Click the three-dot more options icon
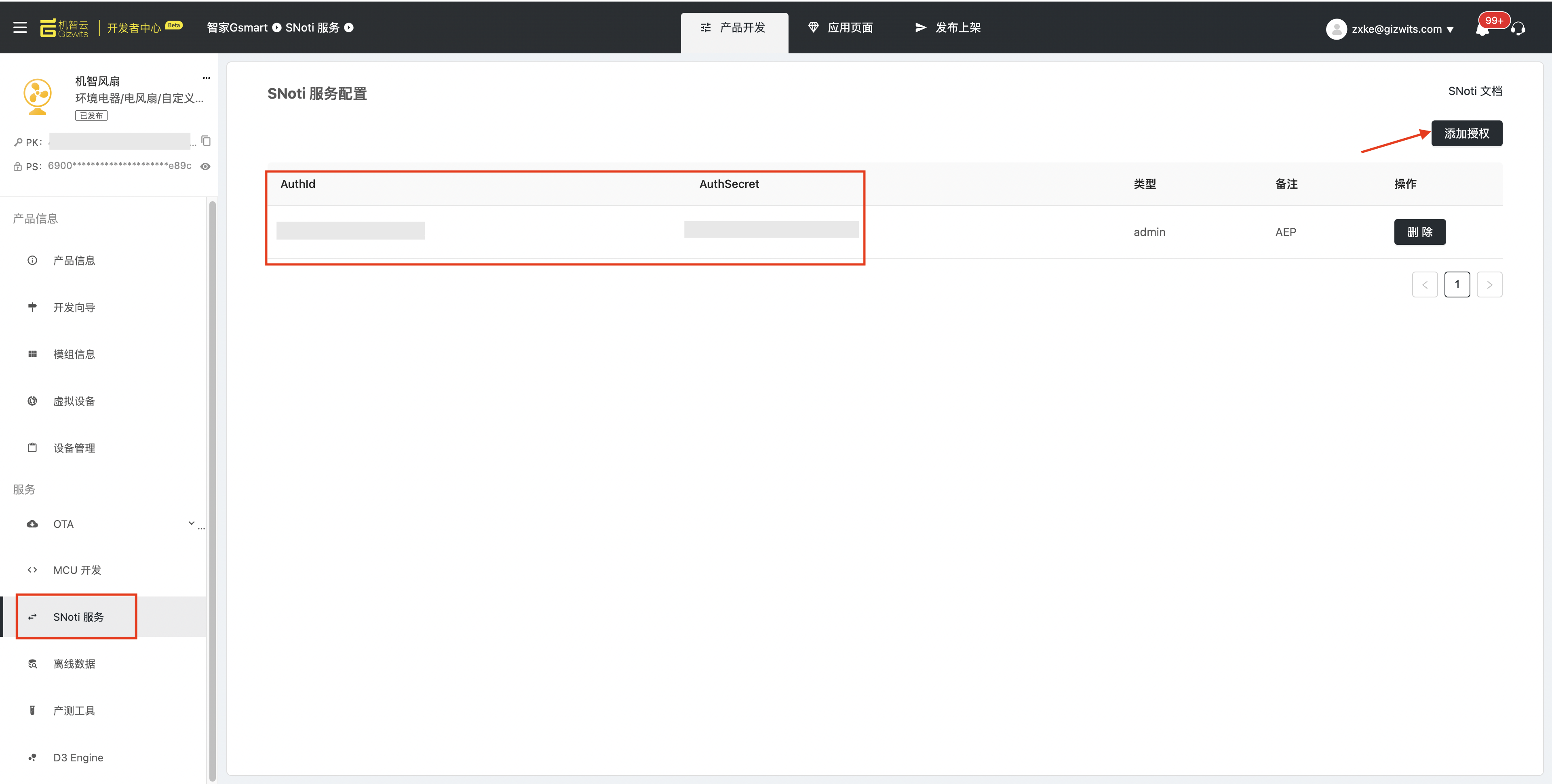Screen dimensions: 1552x784 207,78
